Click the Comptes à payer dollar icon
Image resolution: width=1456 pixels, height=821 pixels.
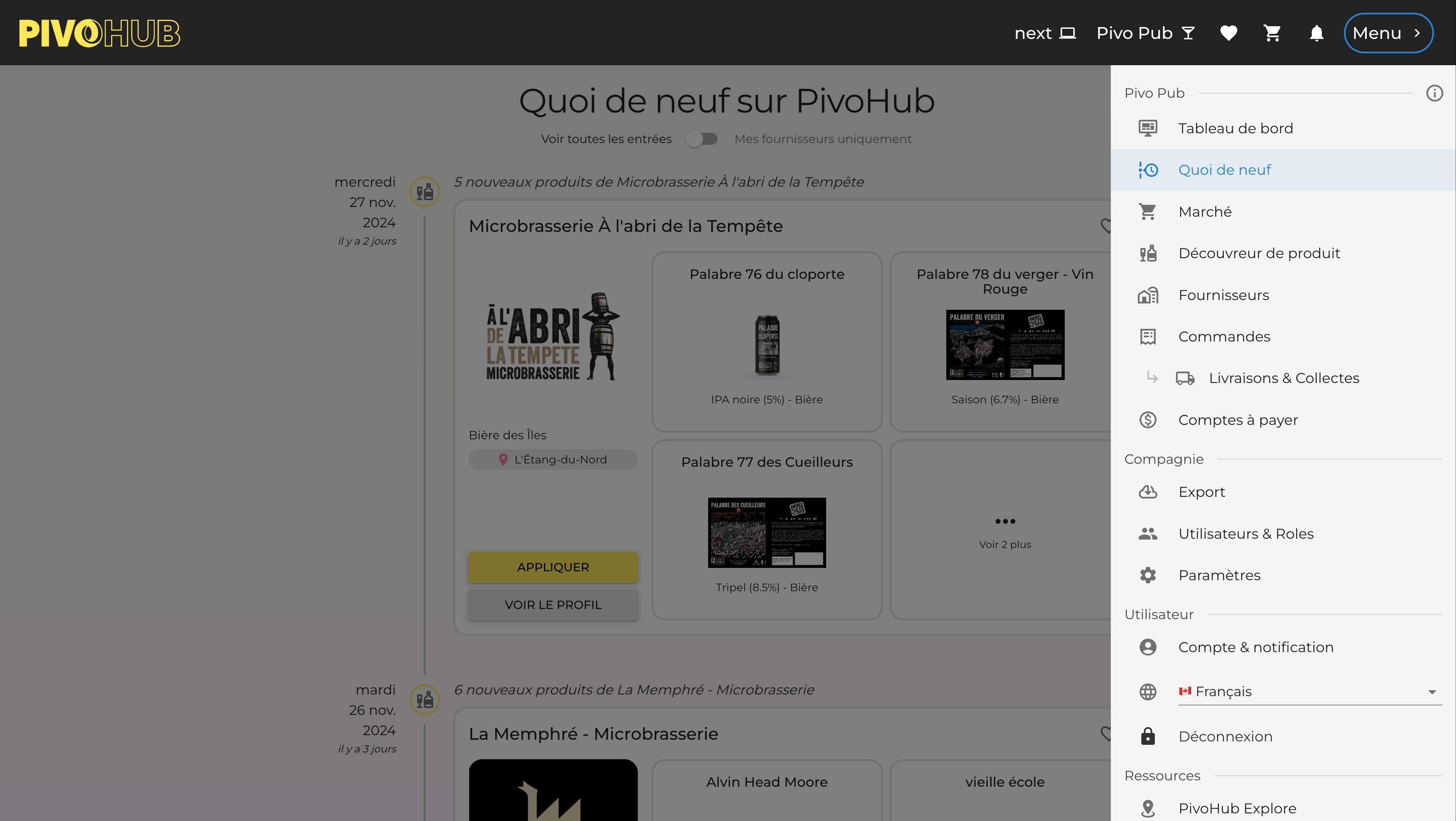[x=1147, y=419]
